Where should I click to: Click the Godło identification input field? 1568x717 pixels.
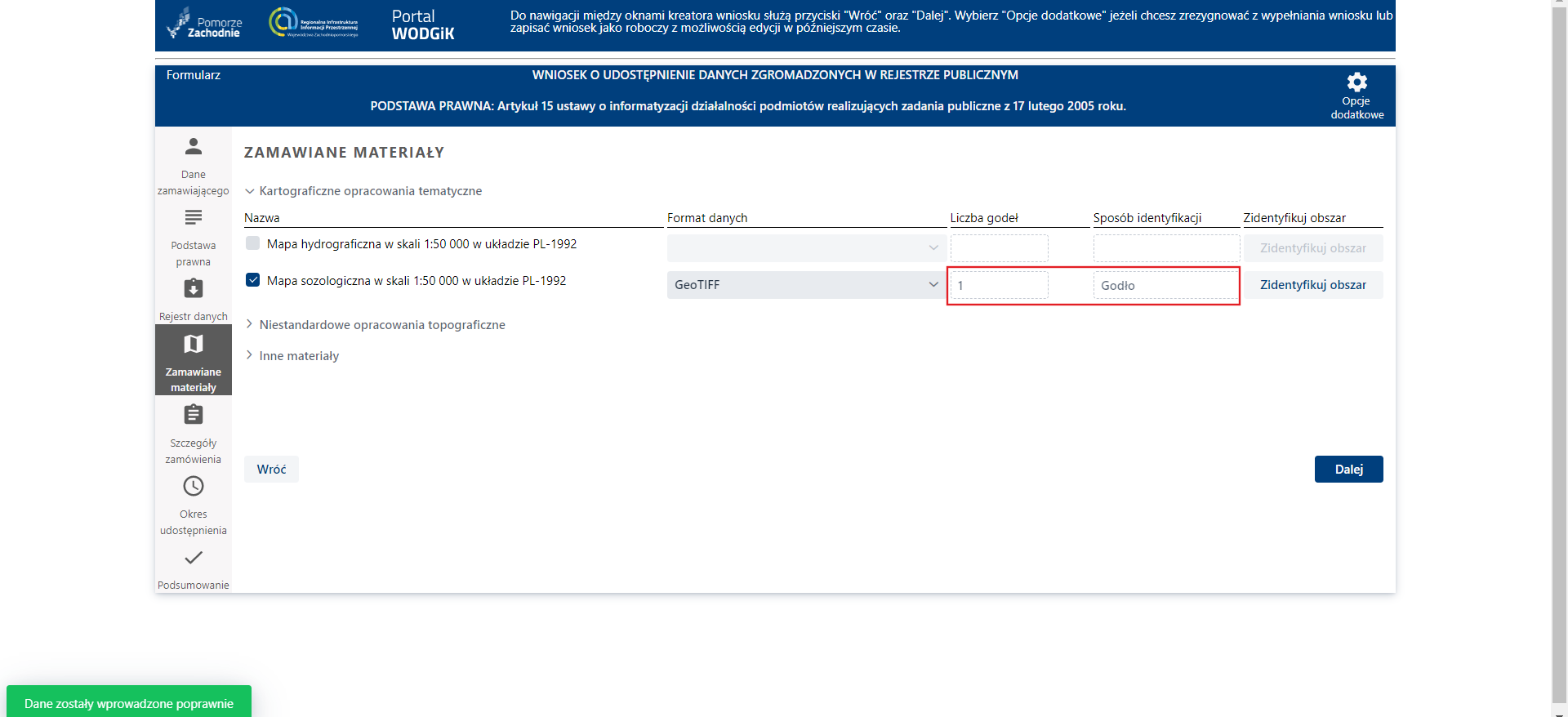[1165, 286]
